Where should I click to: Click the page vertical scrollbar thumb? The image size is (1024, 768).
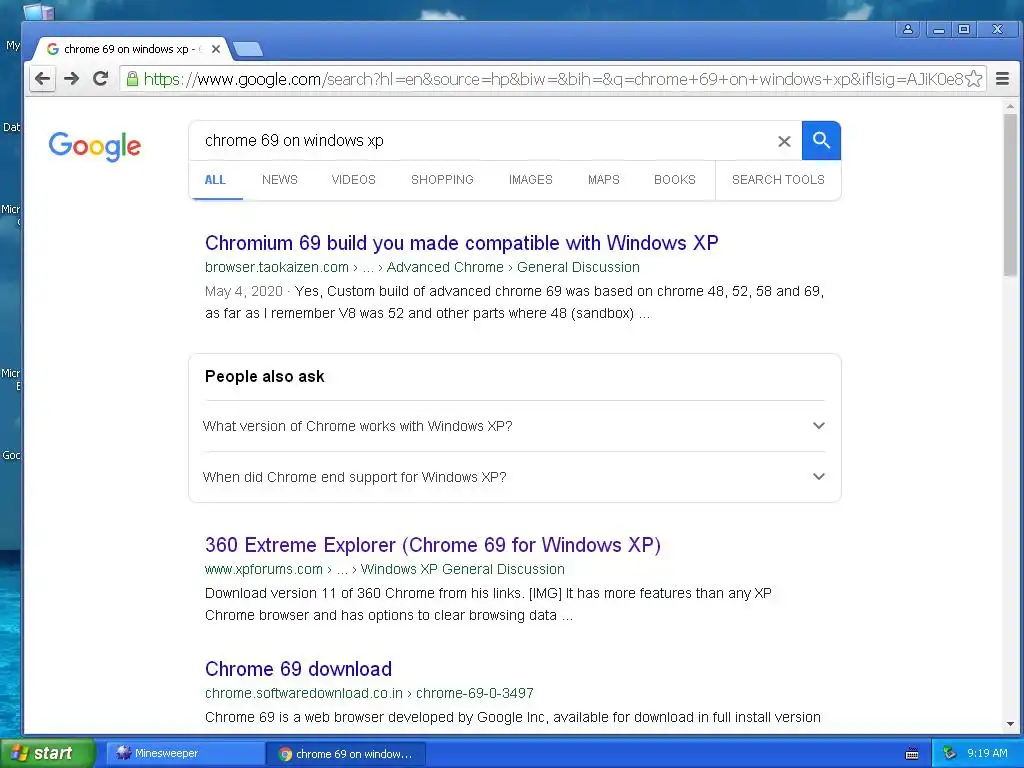pos(1010,195)
